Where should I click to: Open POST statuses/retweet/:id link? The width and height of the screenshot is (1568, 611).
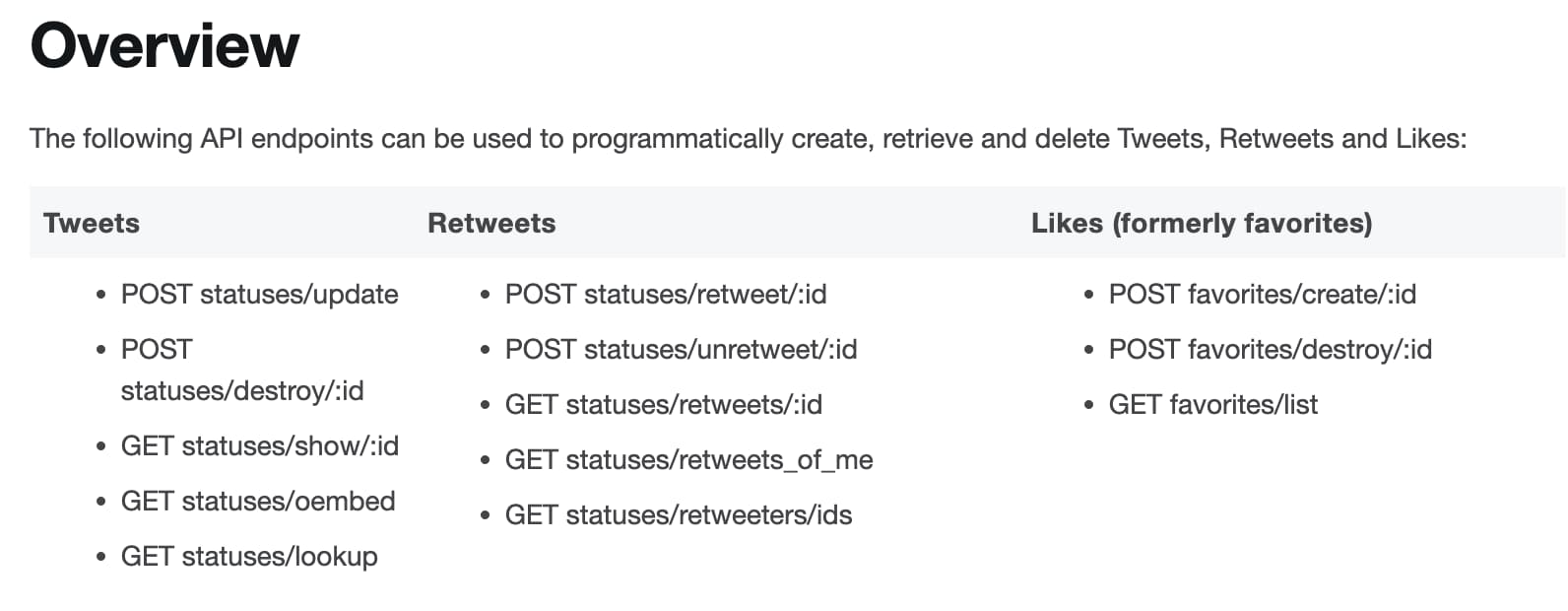(666, 295)
